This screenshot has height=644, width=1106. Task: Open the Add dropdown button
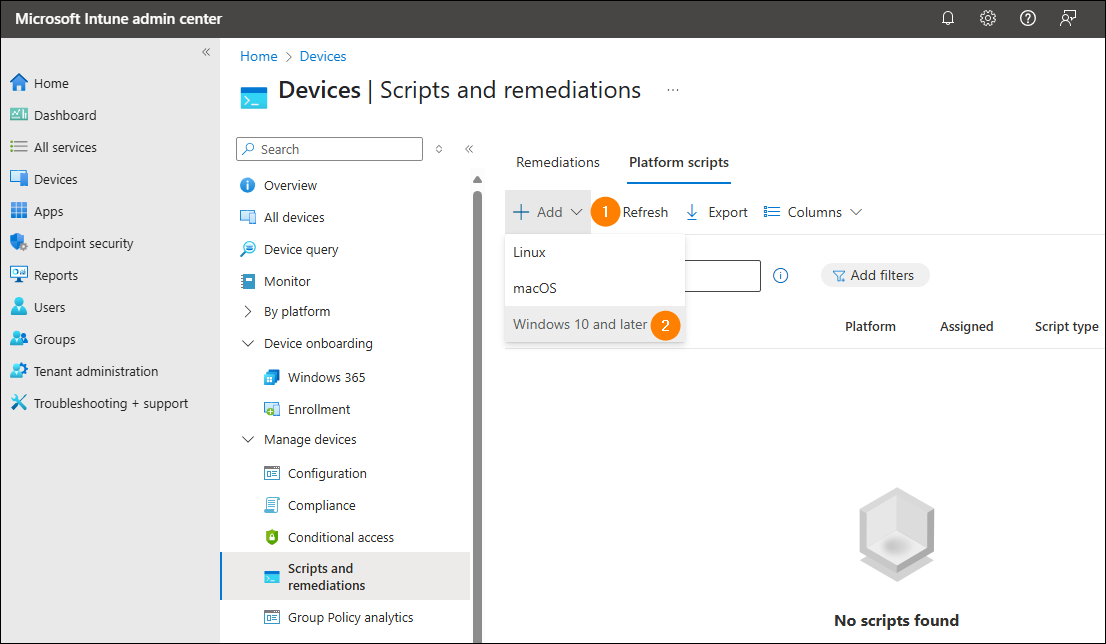[x=547, y=212]
